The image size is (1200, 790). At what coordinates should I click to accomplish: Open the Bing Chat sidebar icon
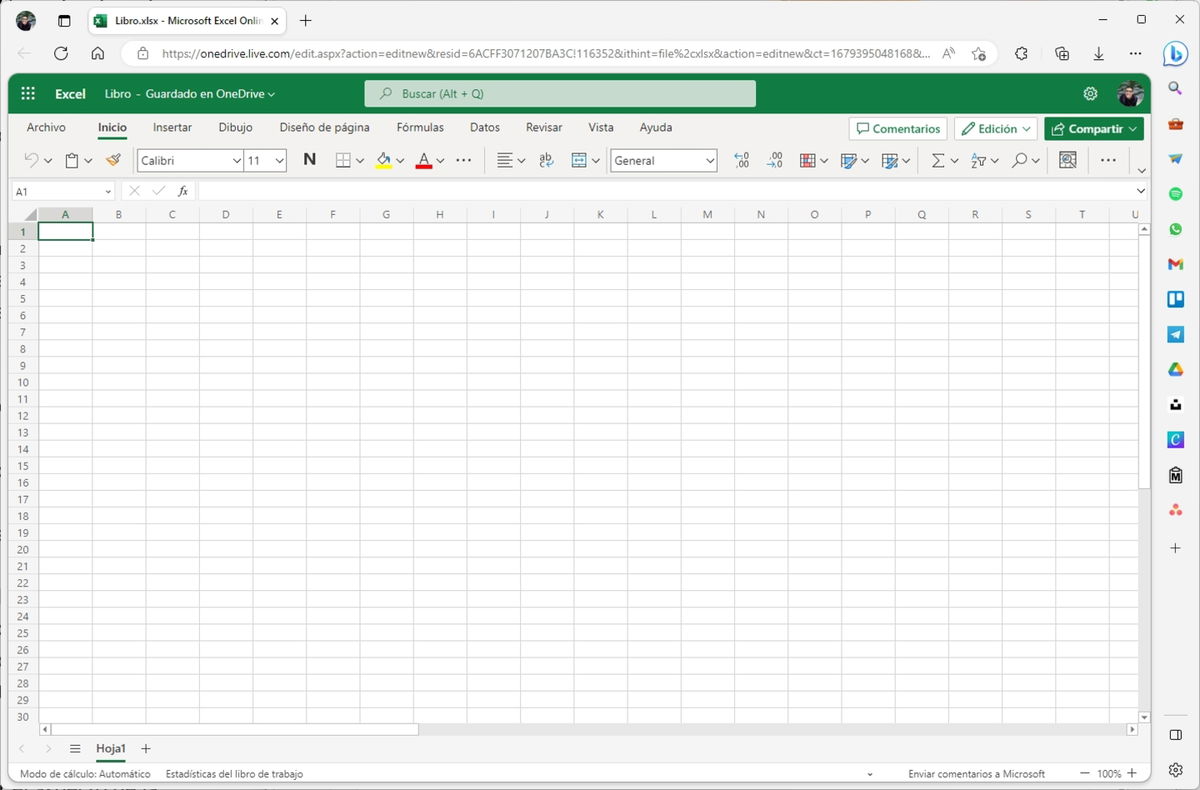[1175, 54]
